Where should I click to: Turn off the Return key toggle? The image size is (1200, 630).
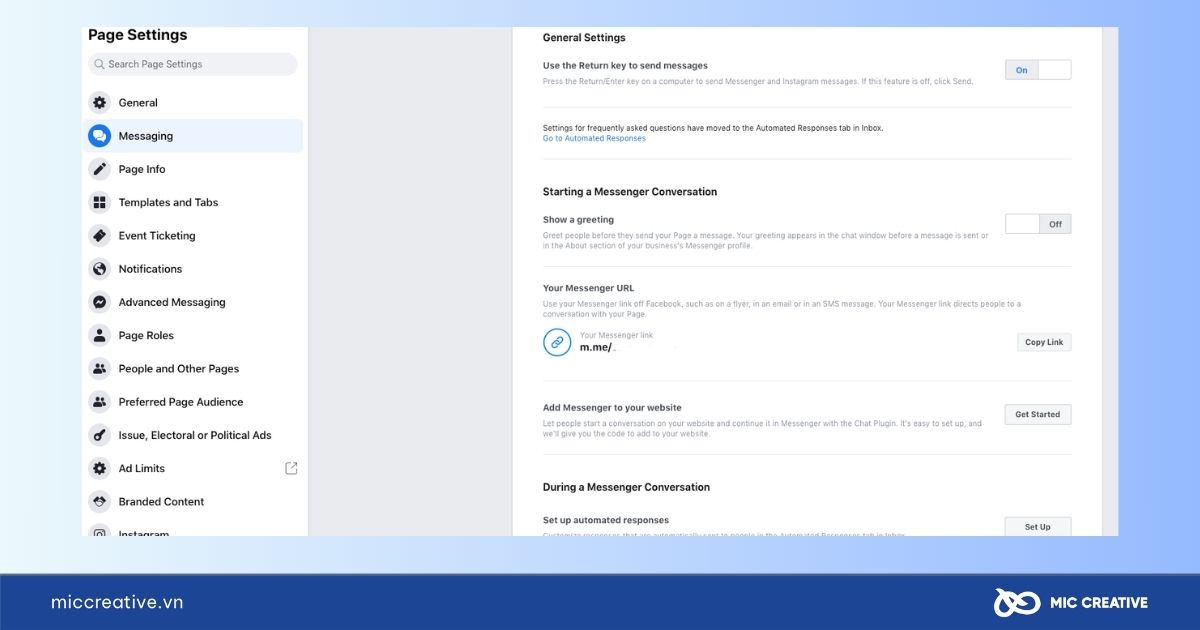1038,70
